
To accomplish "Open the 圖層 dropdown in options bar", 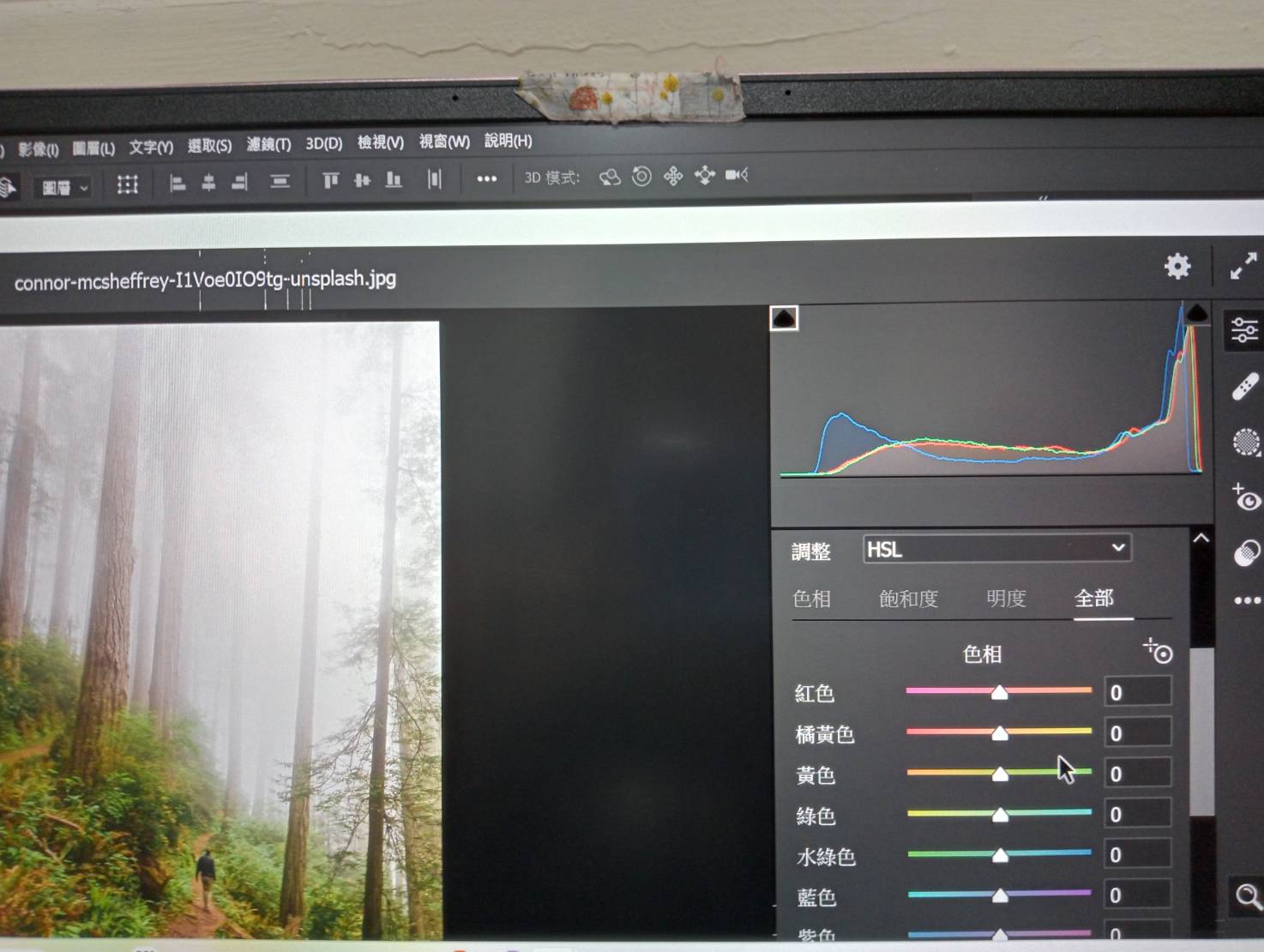I will click(65, 187).
